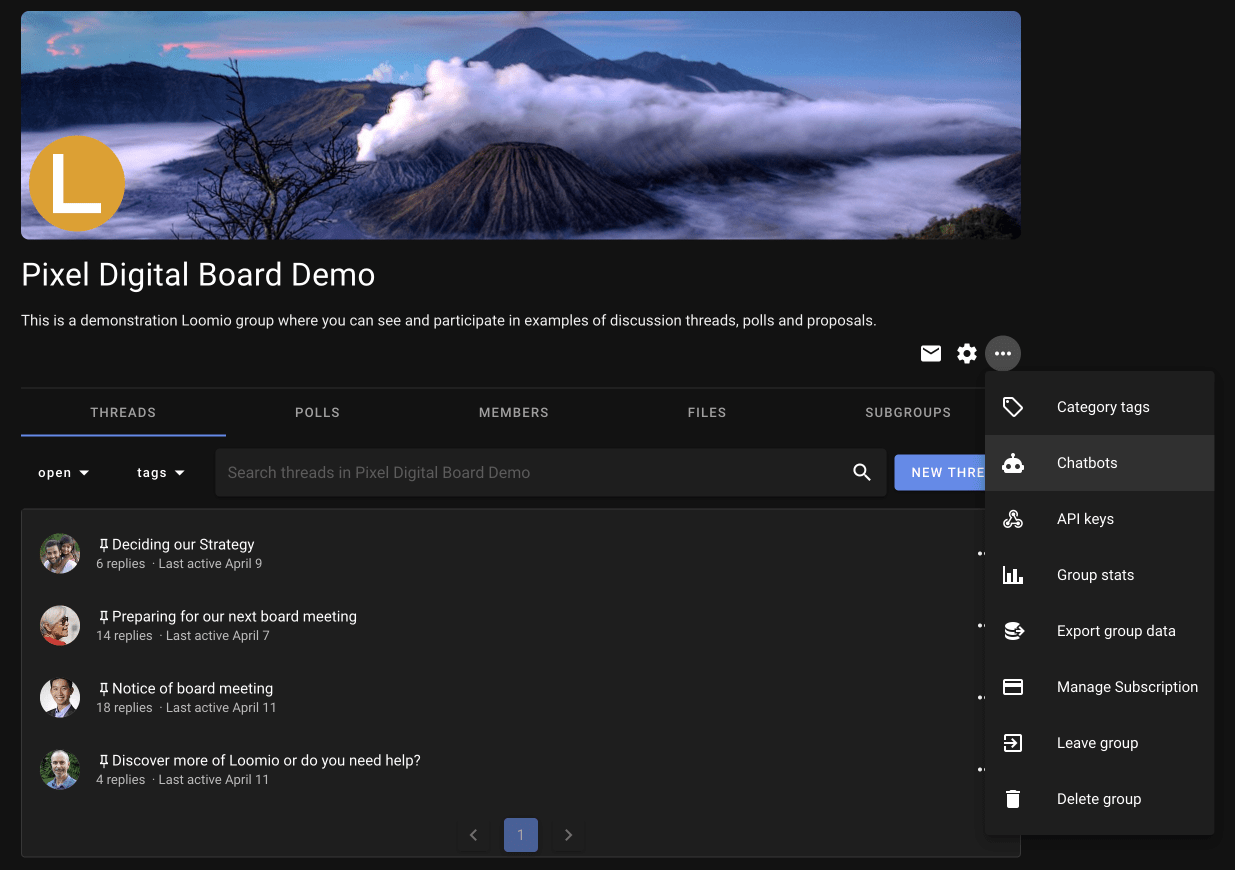1235x870 pixels.
Task: Click the Manage Subscription credit card icon
Action: click(x=1013, y=687)
